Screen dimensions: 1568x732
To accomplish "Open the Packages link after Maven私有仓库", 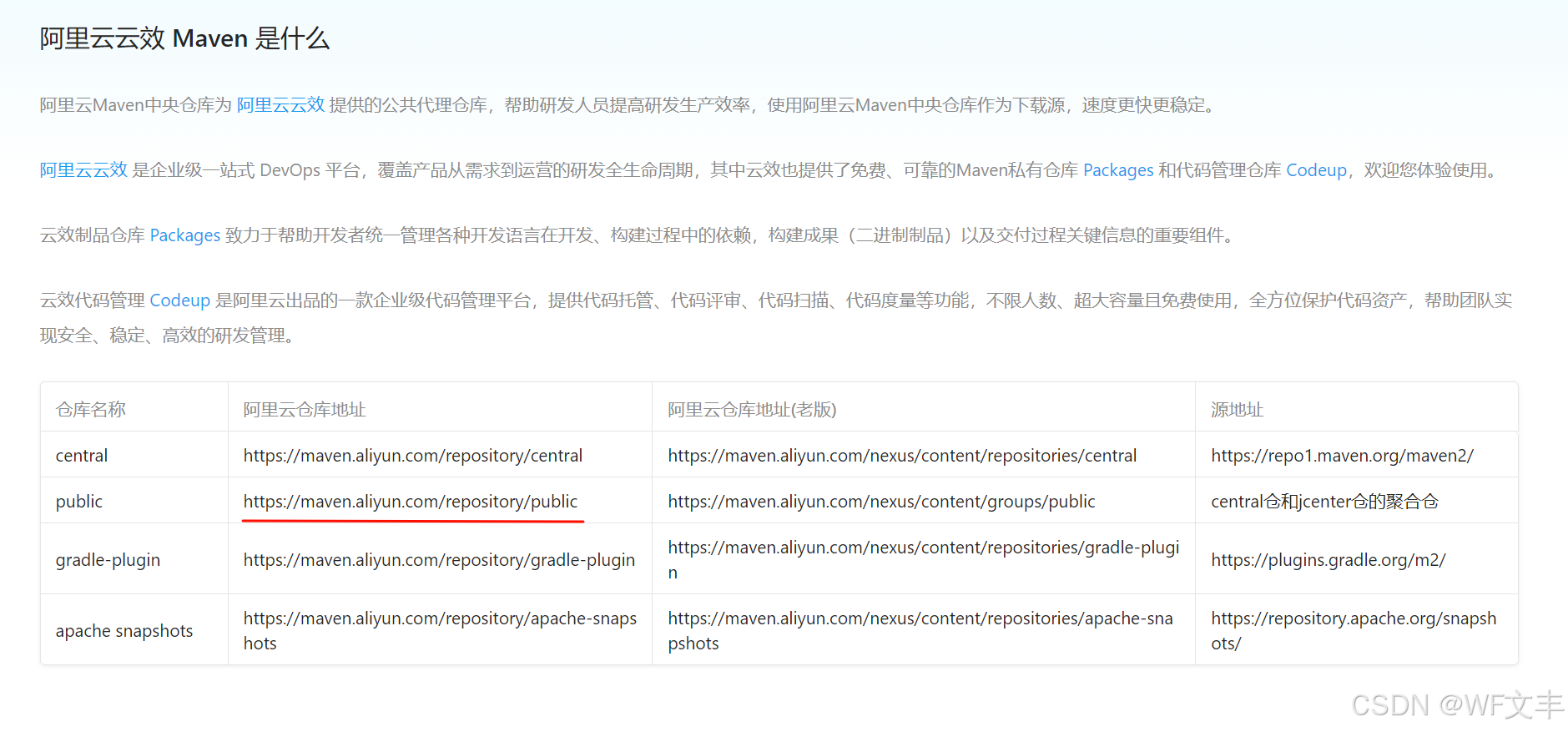I will 1118,170.
